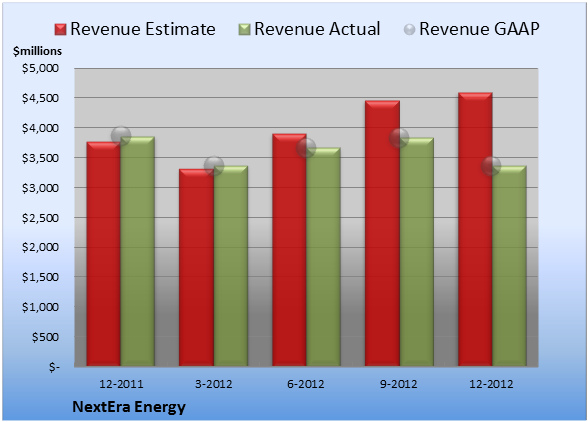Select the green actual bar for 12-2011
Viewport: 588px width, 422px height.
138,251
